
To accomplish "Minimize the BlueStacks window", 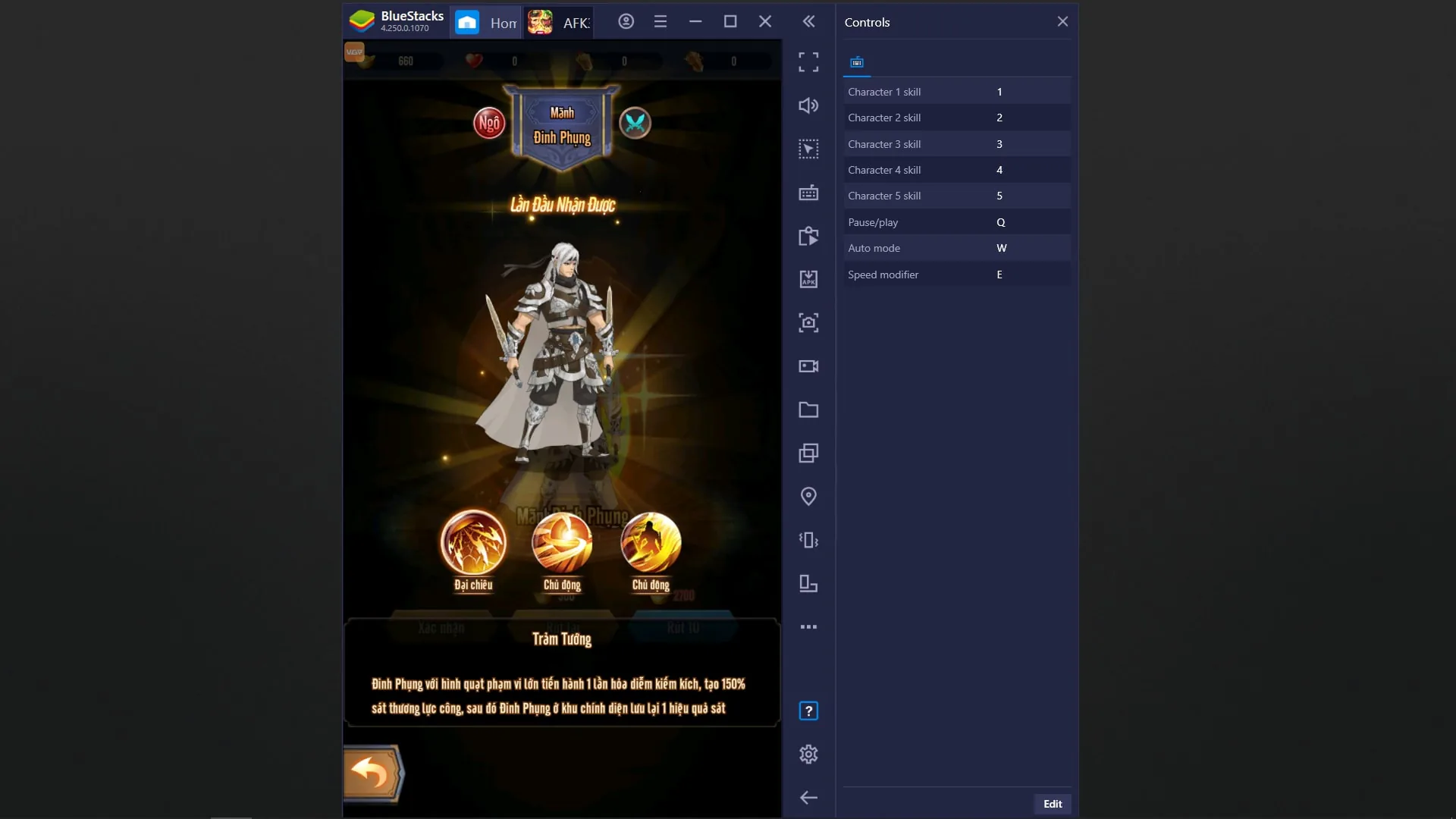I will pyautogui.click(x=695, y=21).
